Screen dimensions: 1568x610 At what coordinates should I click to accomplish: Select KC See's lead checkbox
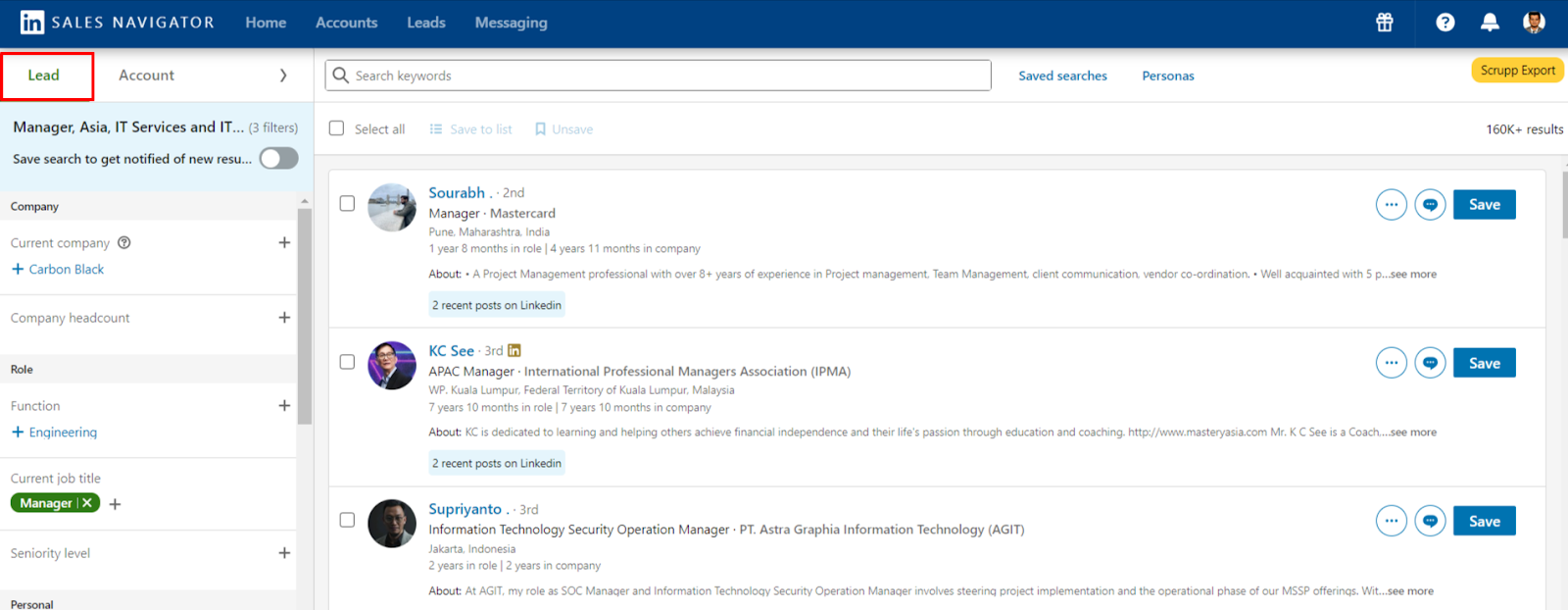347,362
